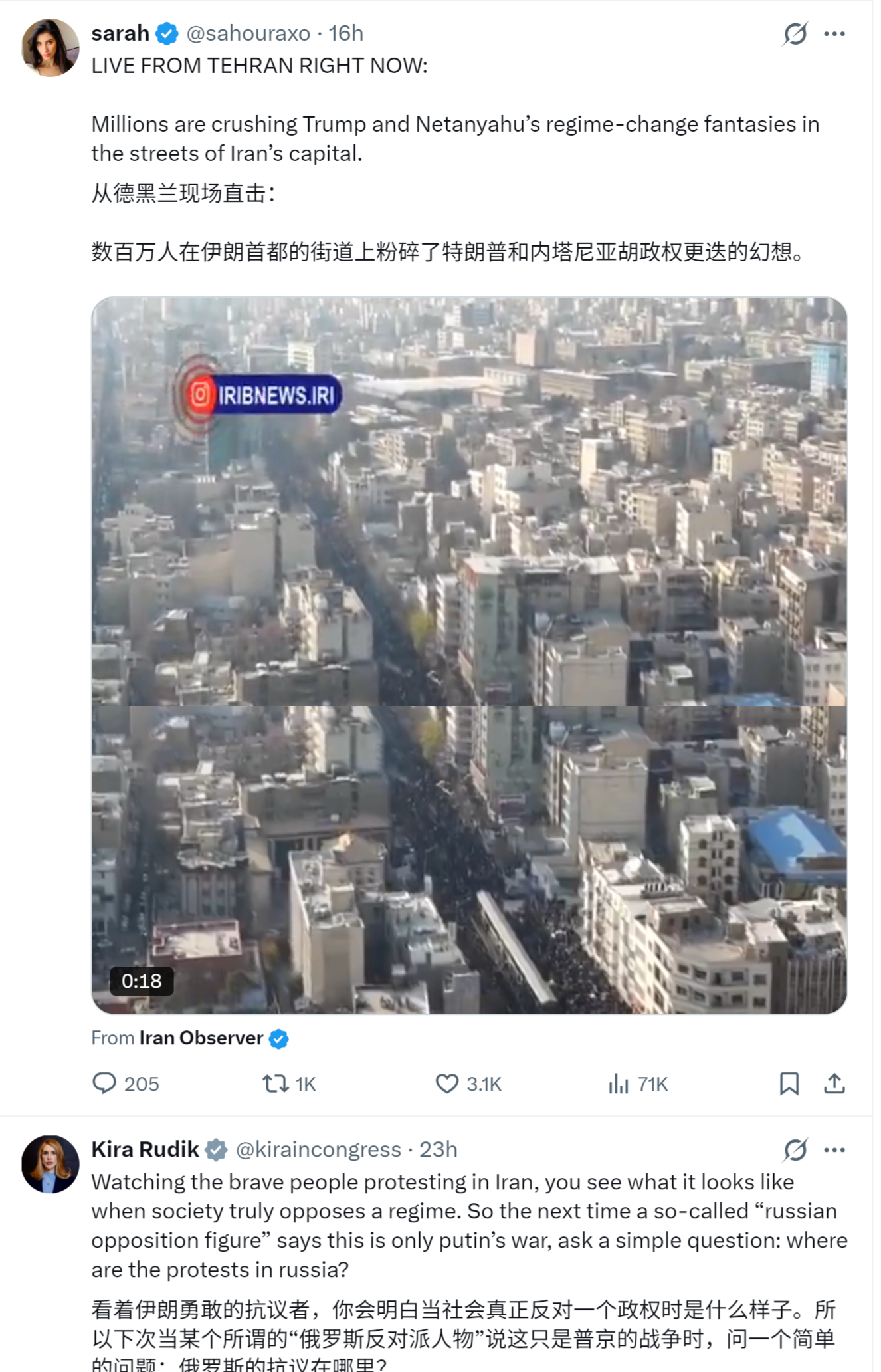
Task: Open more options menu on sarah's post
Action: pyautogui.click(x=834, y=33)
